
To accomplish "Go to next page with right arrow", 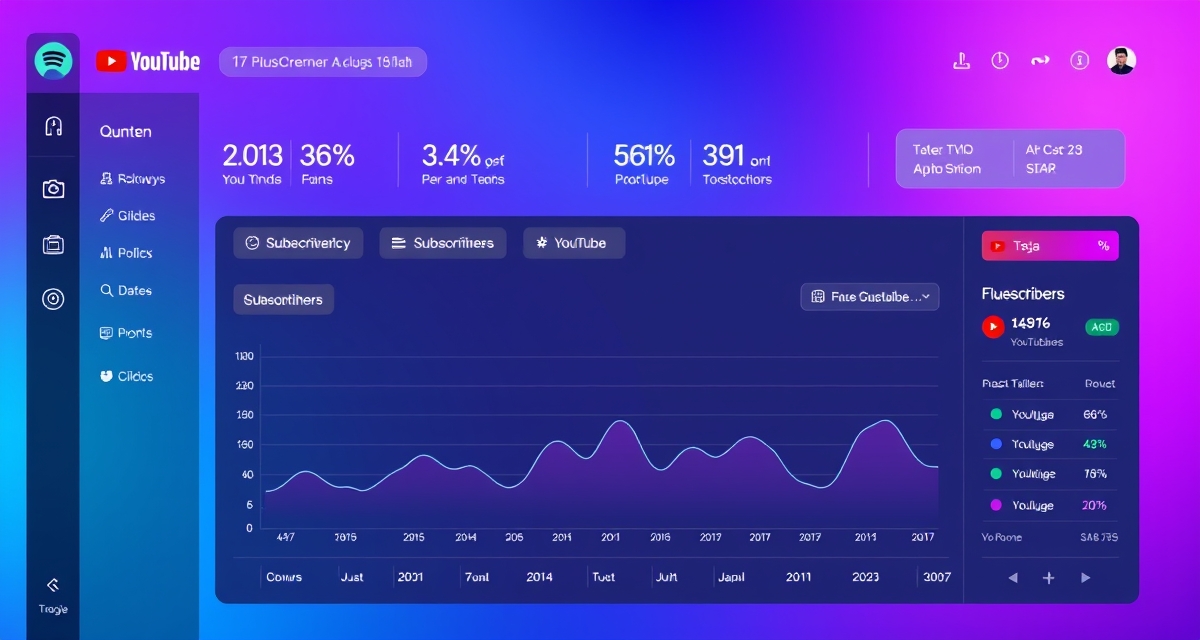I will click(x=1085, y=578).
